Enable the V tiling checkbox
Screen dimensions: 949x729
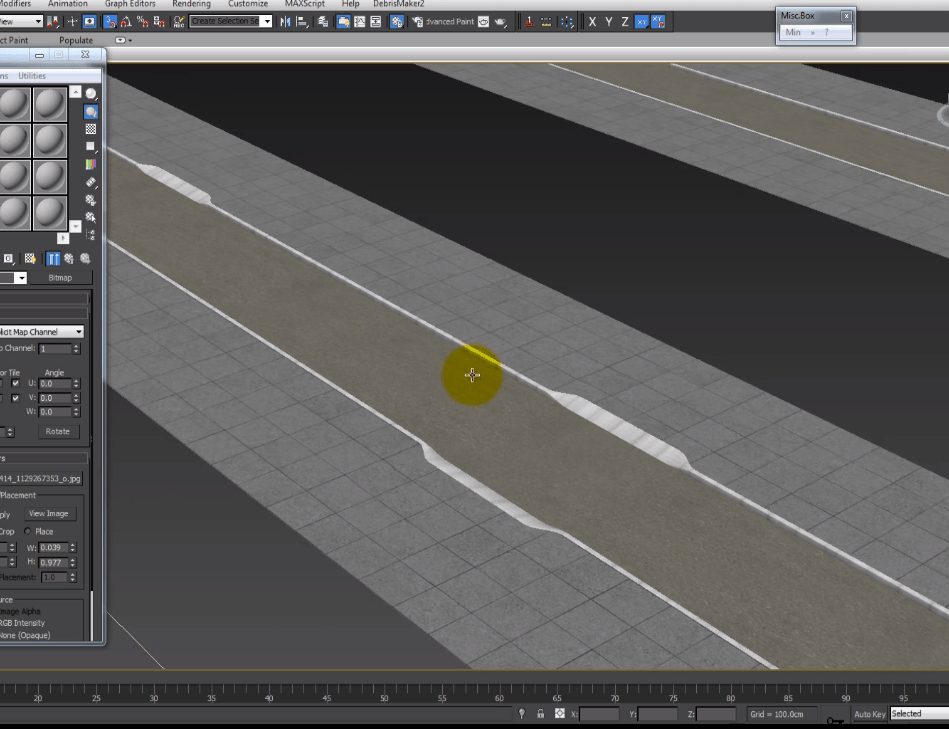16,398
